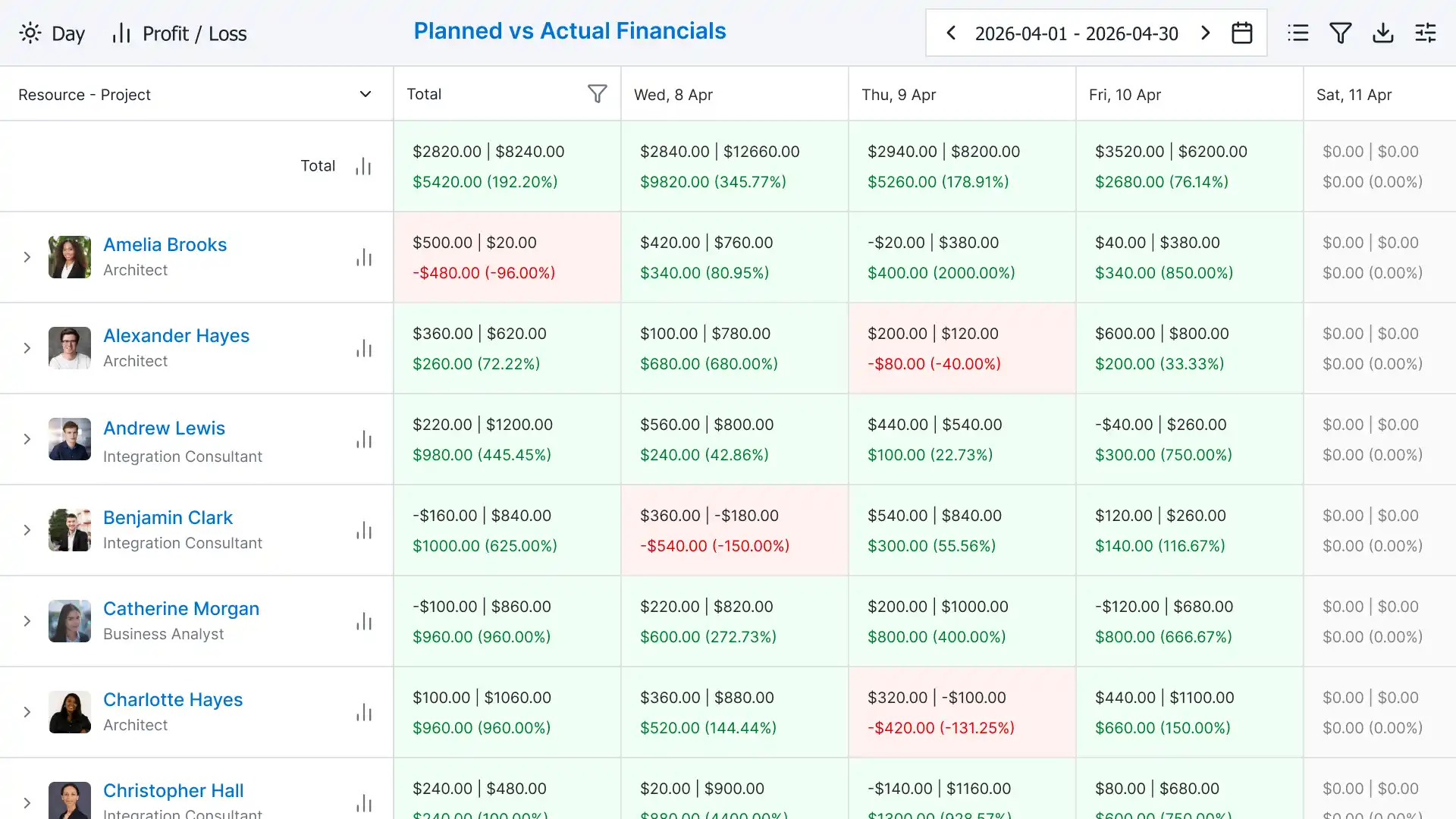The image size is (1456, 819).
Task: Click Benjamin Clark Fri cell $140.00 (116.67%)
Action: 1190,530
